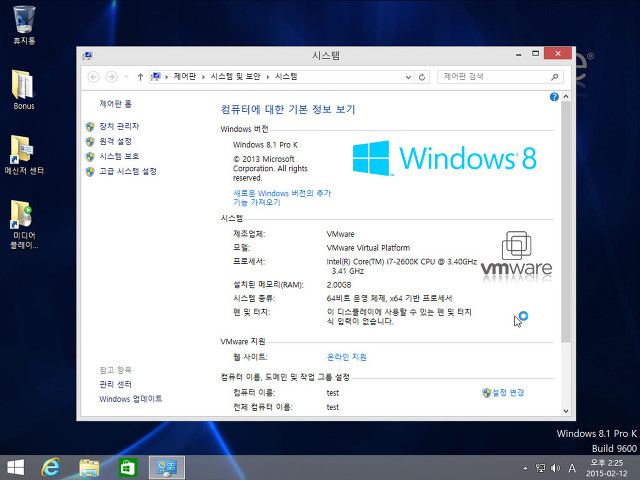Open the Start menu button
The image size is (640, 480).
[x=16, y=468]
